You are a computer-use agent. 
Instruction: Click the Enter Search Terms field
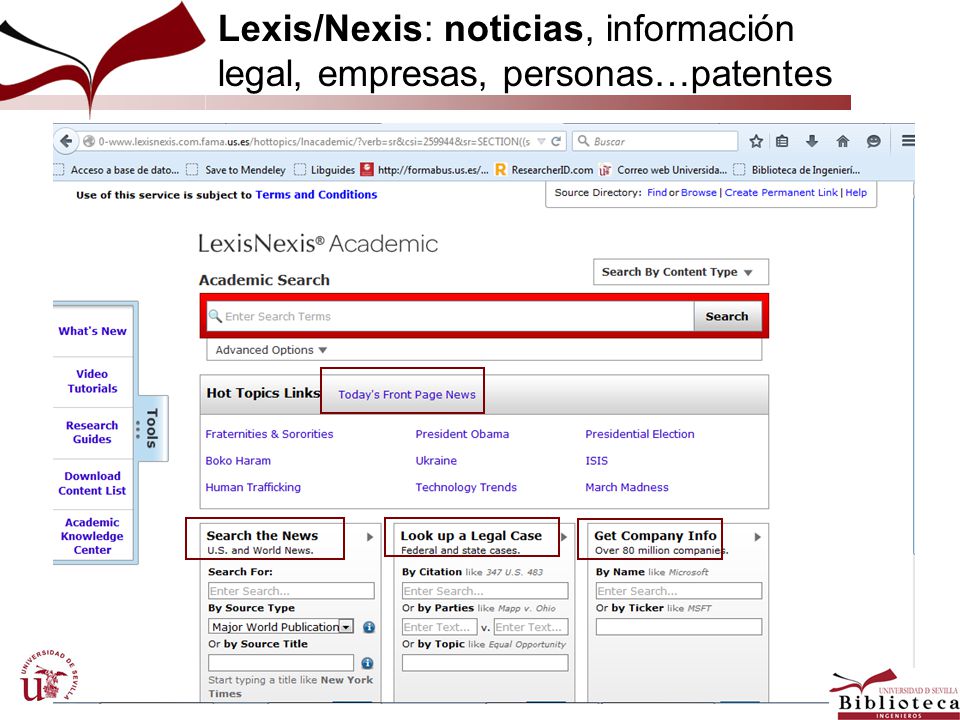(x=450, y=316)
